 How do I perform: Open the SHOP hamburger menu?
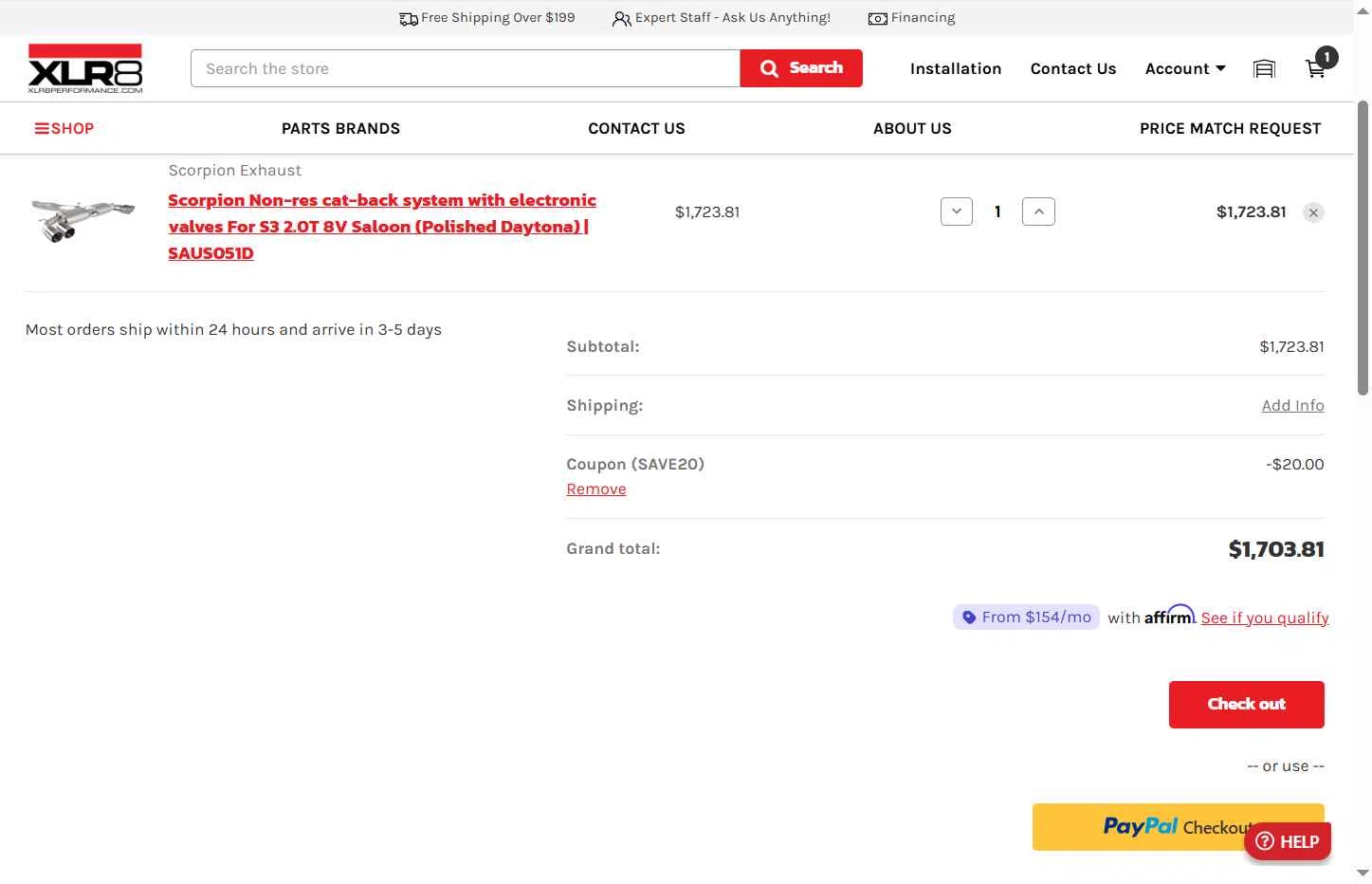pyautogui.click(x=64, y=128)
